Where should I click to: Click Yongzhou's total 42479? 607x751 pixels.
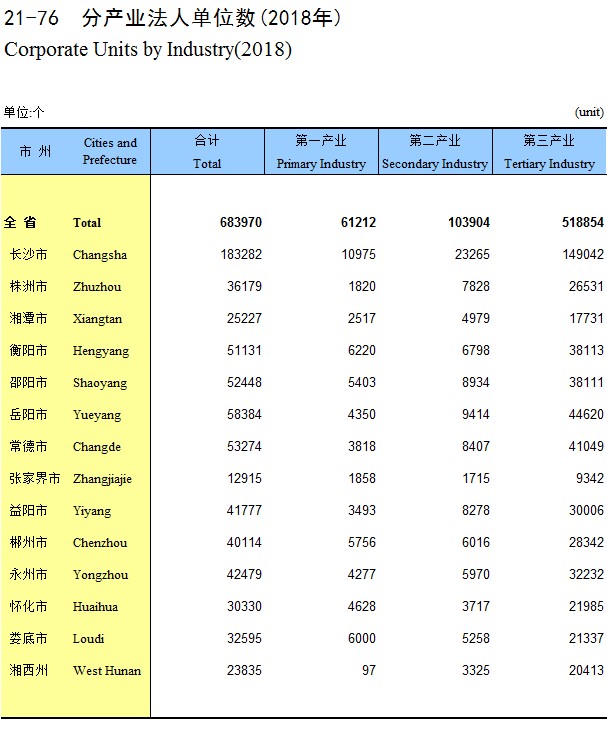[244, 575]
